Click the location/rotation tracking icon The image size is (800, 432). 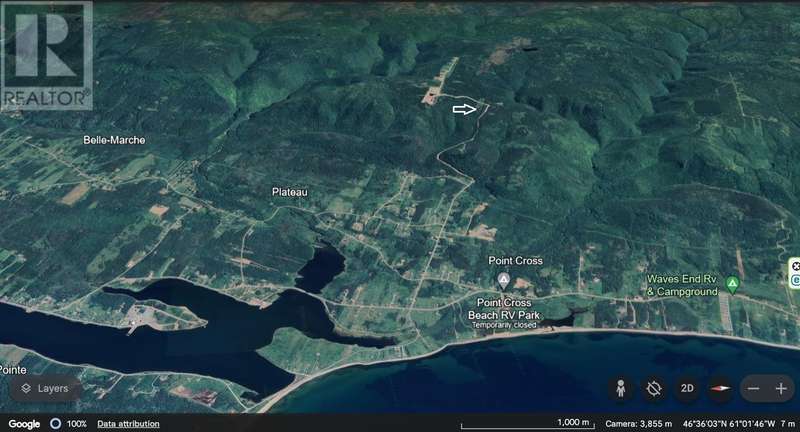[655, 388]
